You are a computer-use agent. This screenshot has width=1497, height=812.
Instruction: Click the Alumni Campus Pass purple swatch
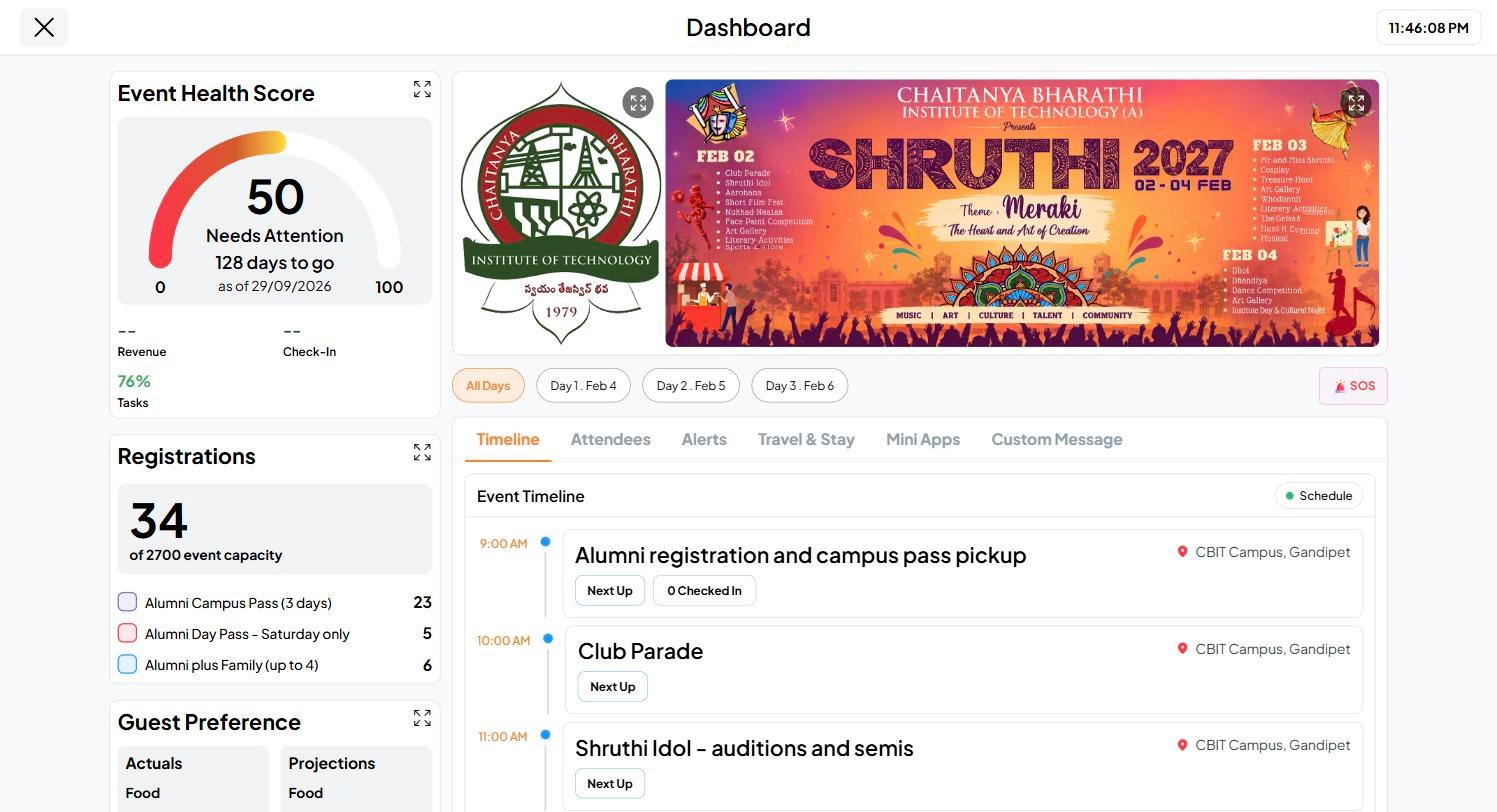point(127,602)
